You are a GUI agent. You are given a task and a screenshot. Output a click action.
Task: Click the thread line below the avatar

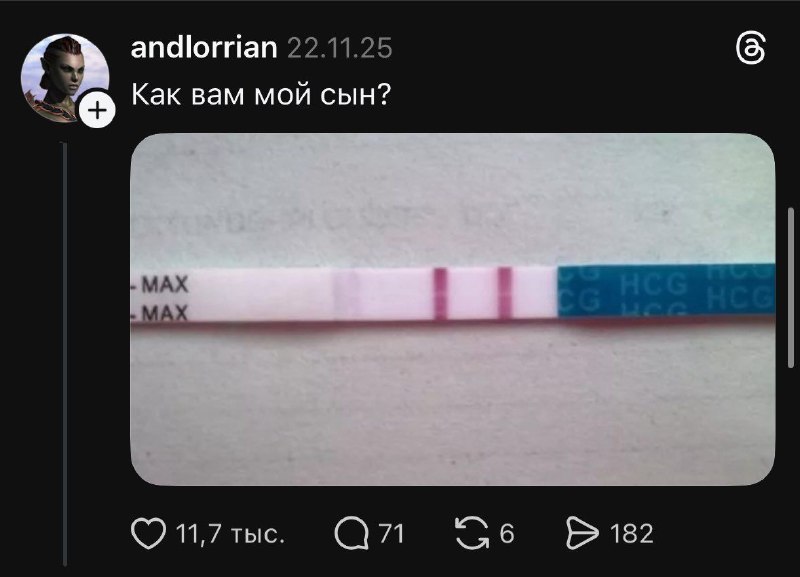click(65, 355)
